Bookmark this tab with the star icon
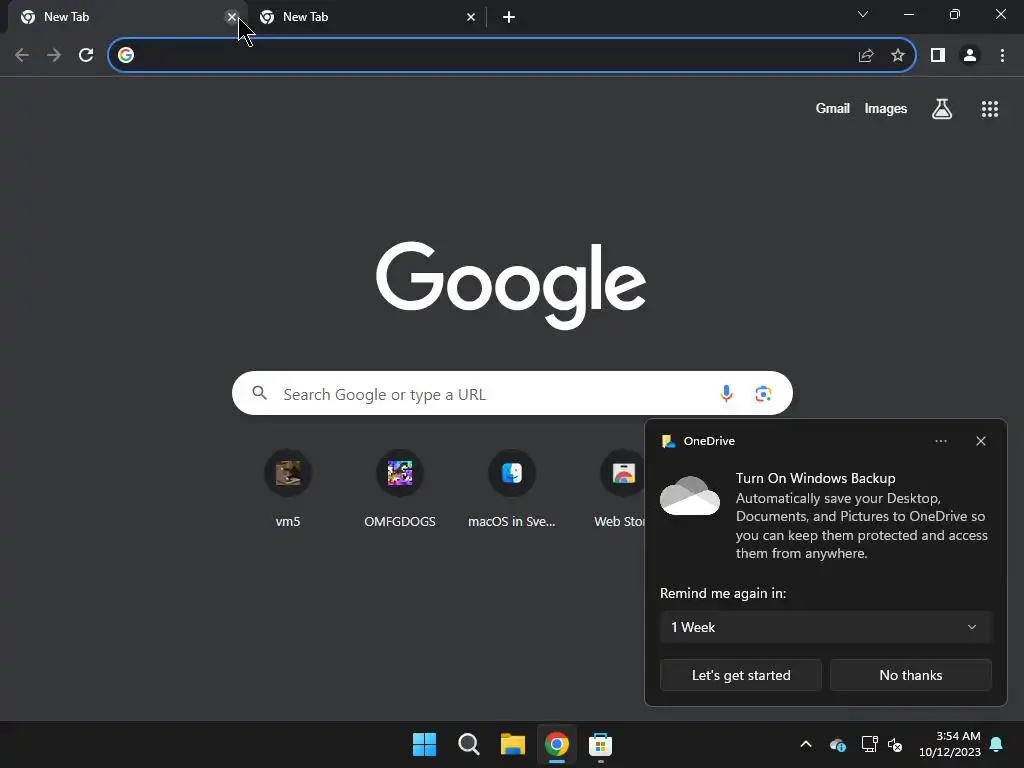The image size is (1024, 768). click(898, 56)
